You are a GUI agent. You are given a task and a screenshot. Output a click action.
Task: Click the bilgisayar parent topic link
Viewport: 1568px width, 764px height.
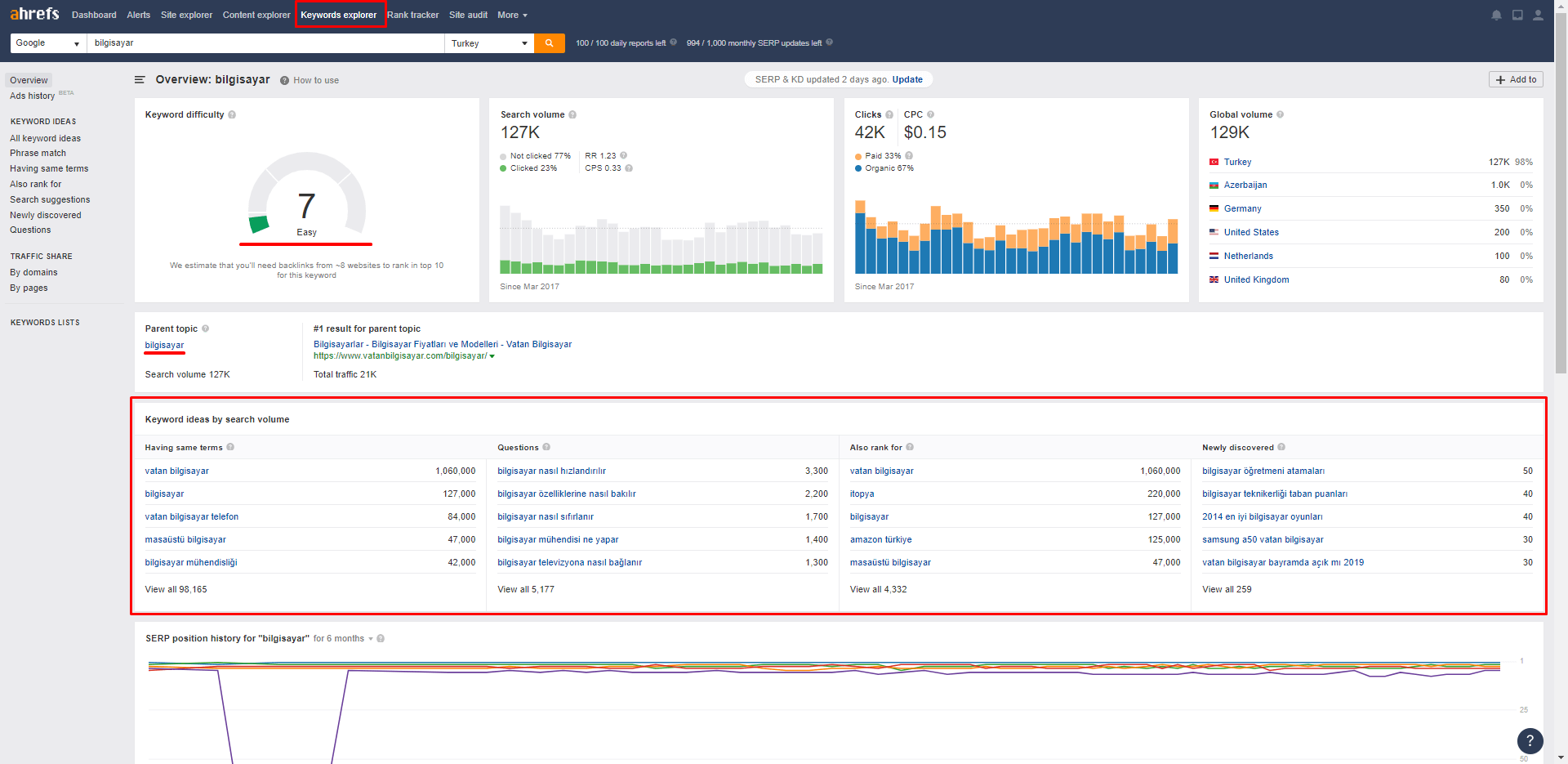point(164,345)
